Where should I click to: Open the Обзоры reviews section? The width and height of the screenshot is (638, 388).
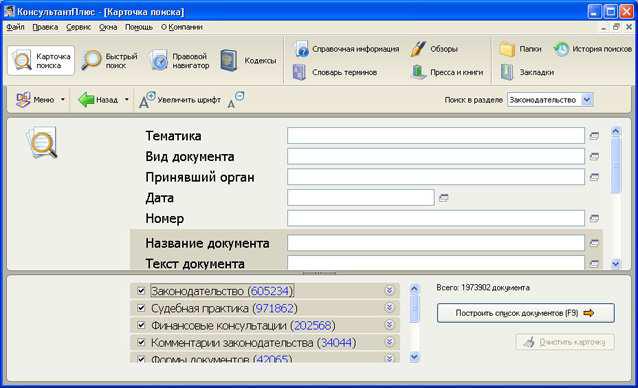pyautogui.click(x=434, y=49)
